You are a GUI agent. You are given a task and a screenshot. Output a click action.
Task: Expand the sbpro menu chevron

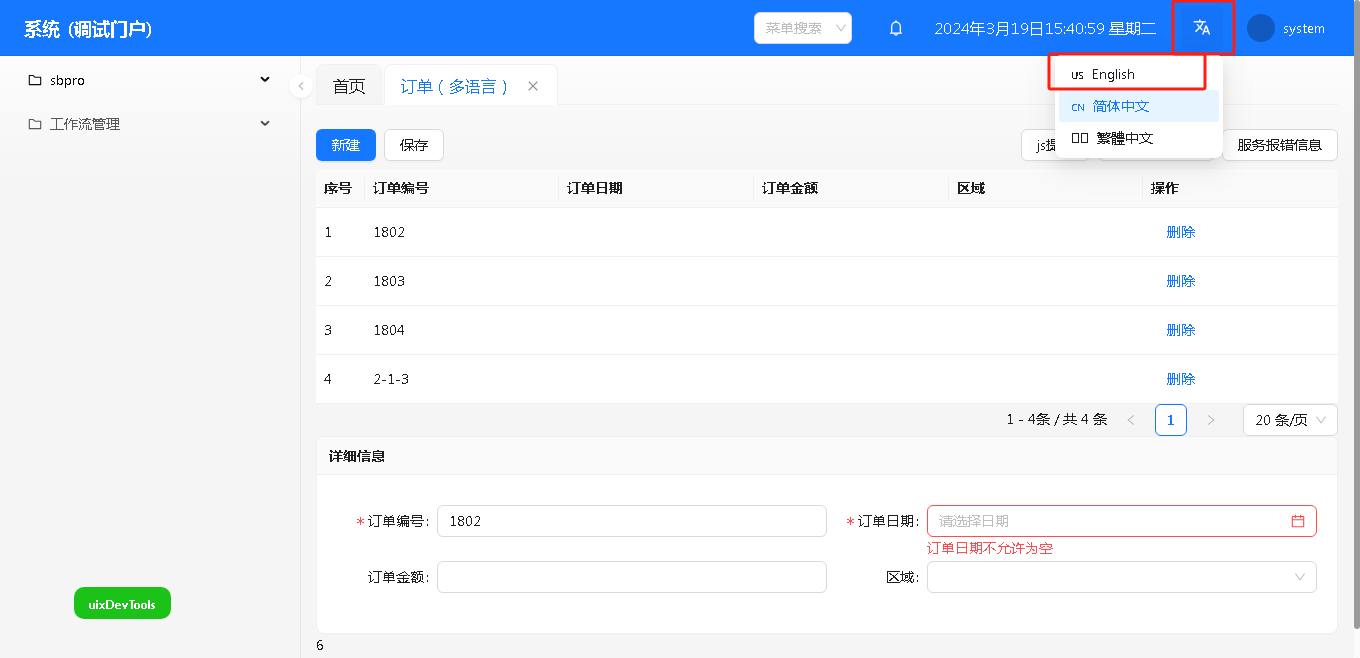click(265, 80)
